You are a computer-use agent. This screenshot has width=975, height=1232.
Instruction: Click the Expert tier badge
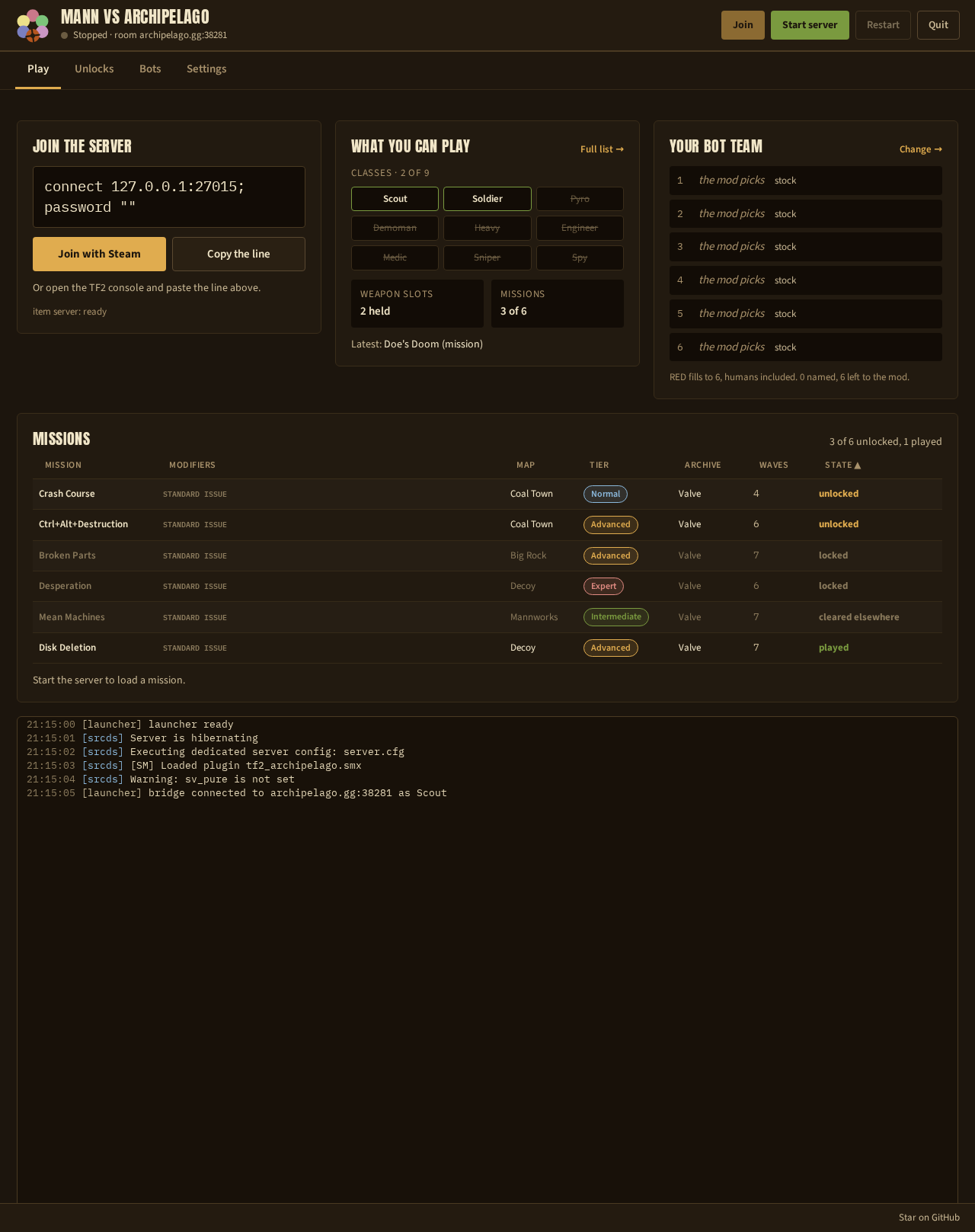[x=603, y=586]
